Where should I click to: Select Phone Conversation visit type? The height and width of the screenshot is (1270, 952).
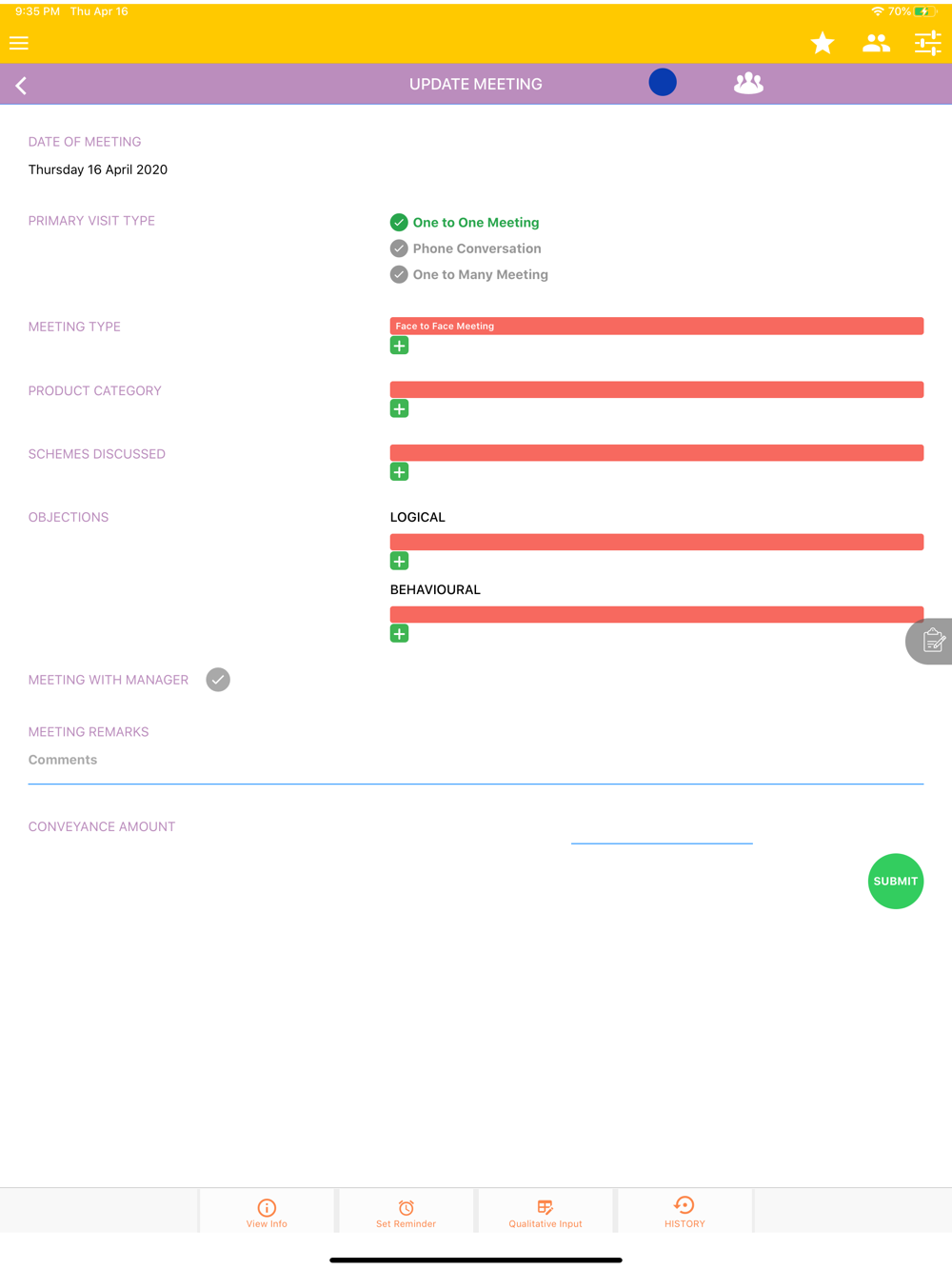(x=466, y=248)
